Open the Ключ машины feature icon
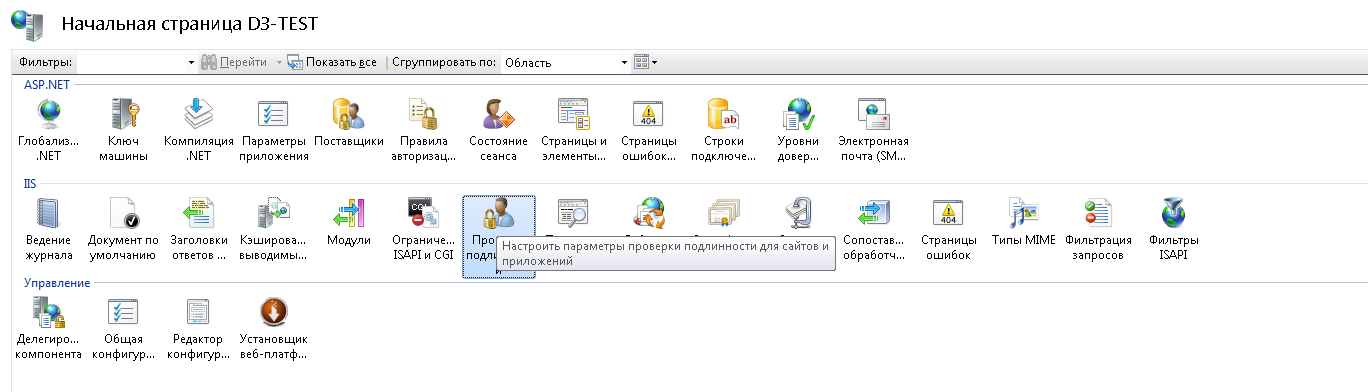Screen dimensions: 1368x392 point(124,115)
